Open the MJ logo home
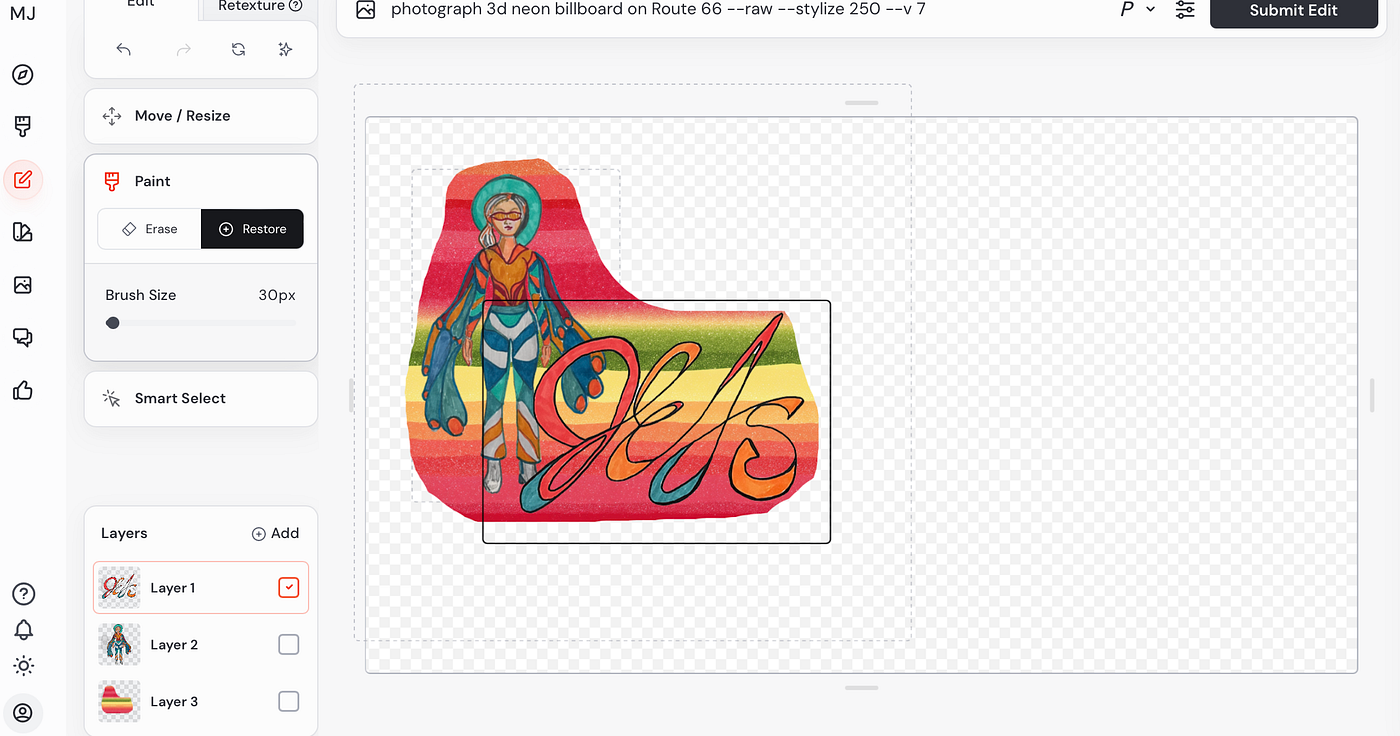 click(23, 11)
